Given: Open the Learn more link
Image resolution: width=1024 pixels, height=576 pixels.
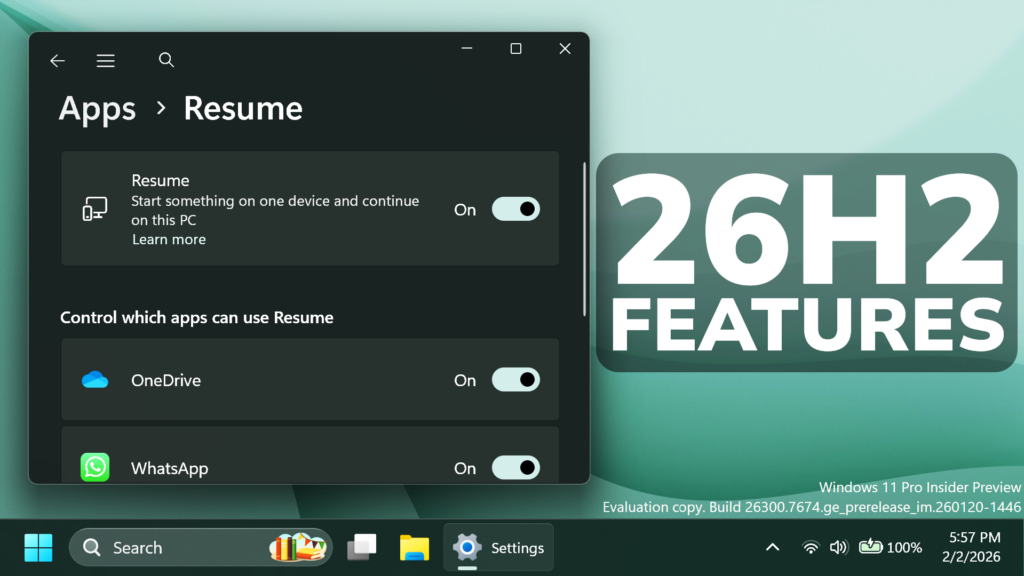Looking at the screenshot, I should [168, 240].
